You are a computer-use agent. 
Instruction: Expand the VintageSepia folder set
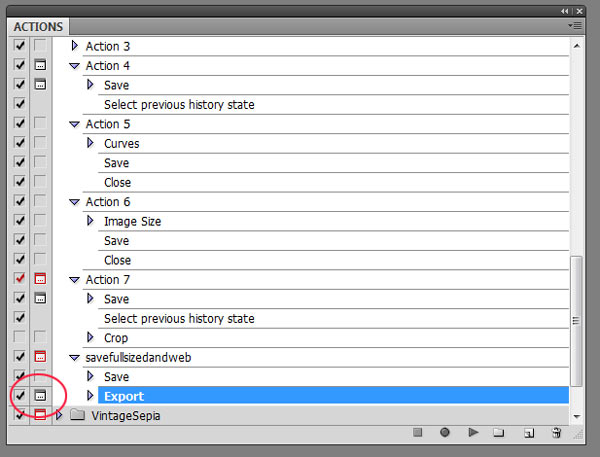coord(59,415)
